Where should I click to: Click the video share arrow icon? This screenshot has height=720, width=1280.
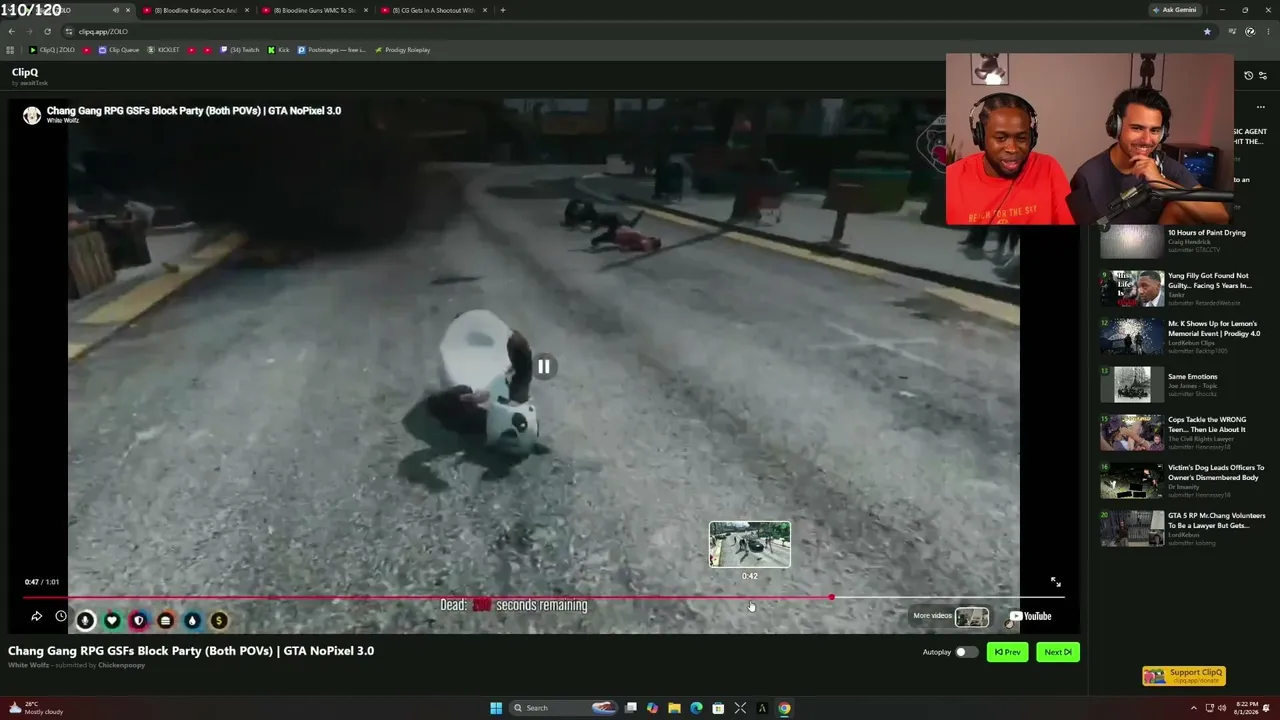click(x=36, y=617)
